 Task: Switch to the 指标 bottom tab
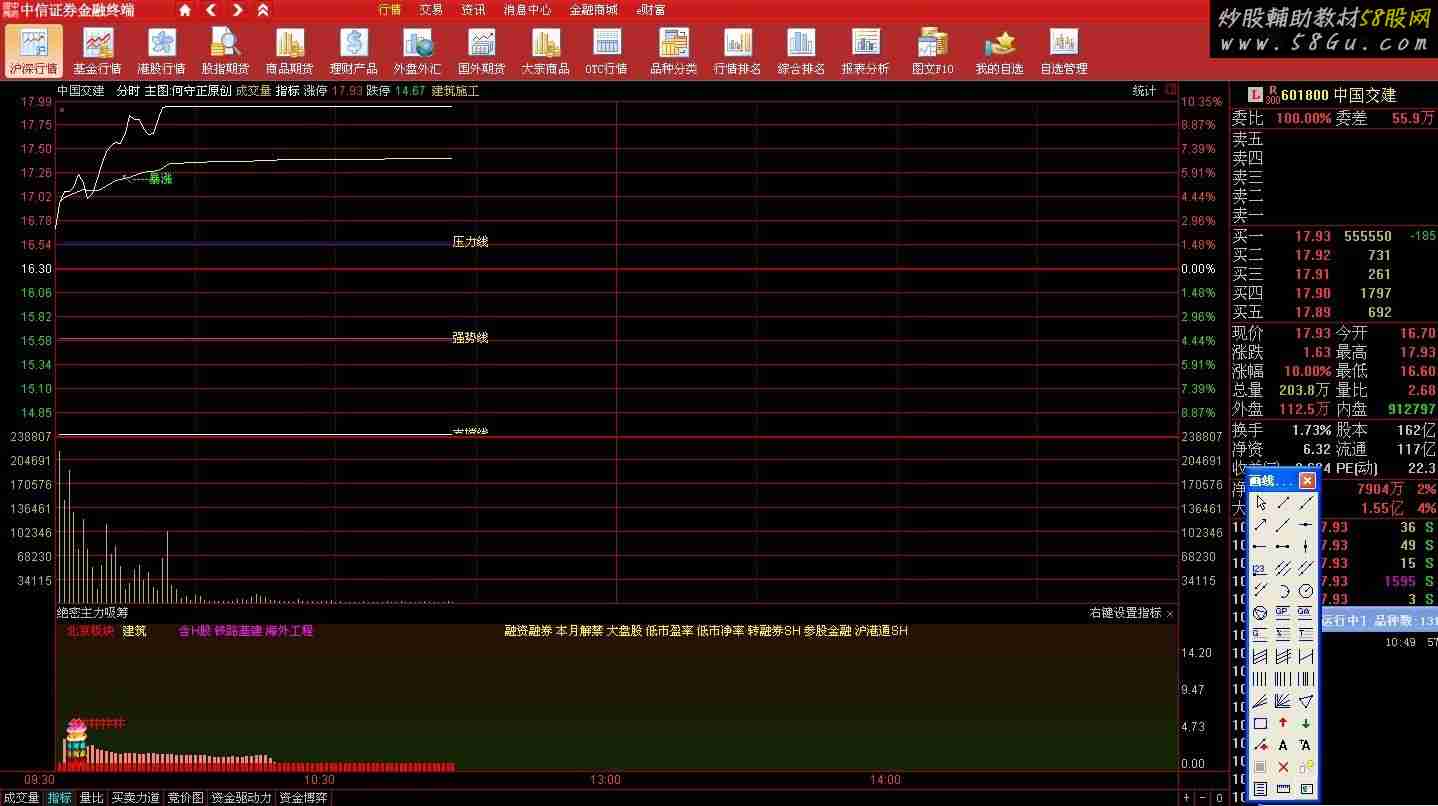point(60,798)
